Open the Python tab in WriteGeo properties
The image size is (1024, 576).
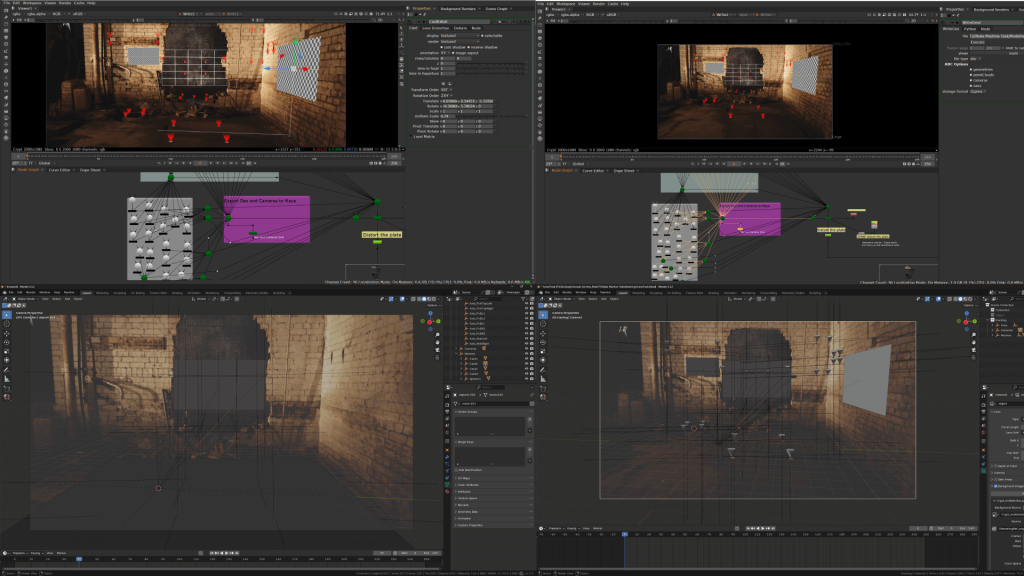970,29
